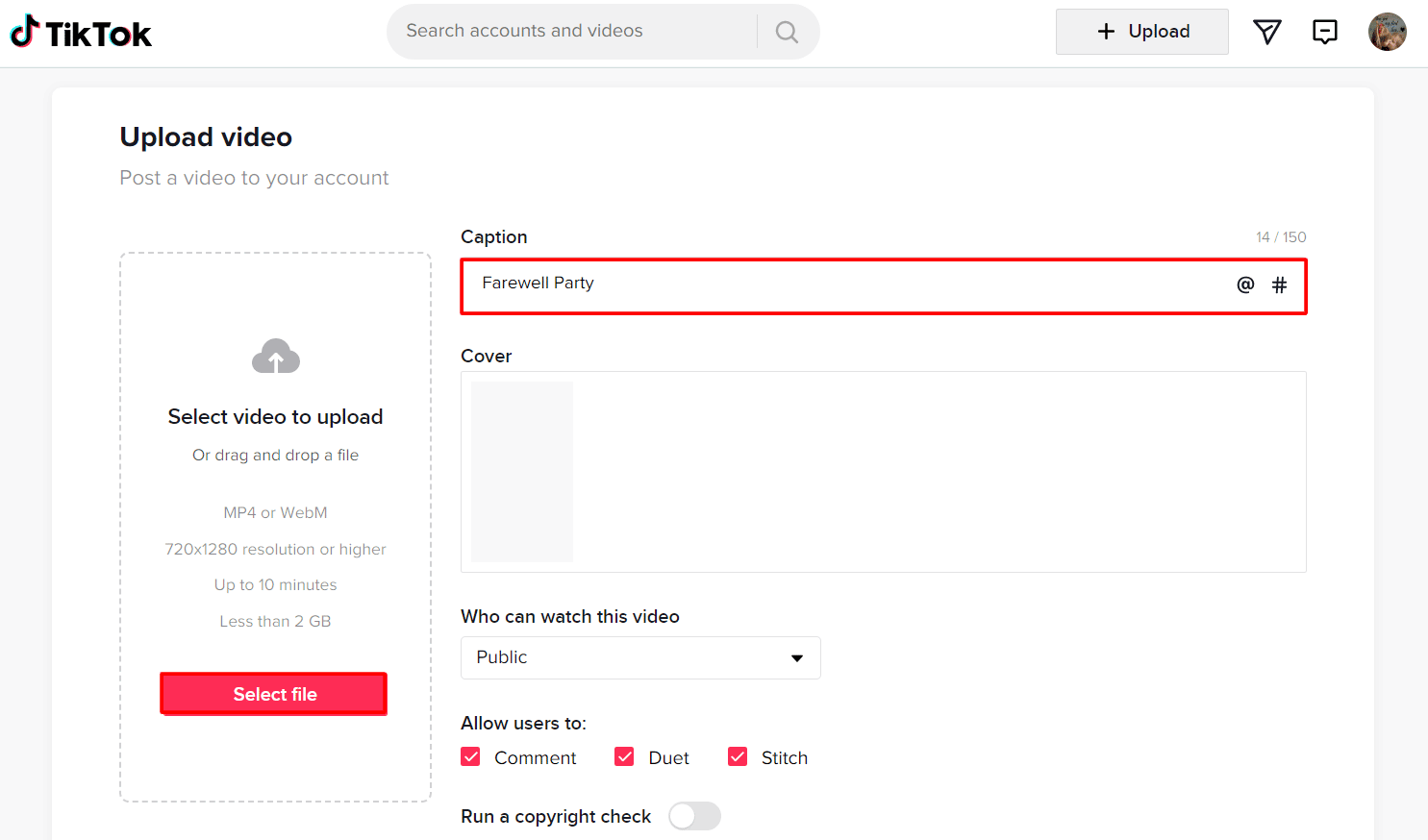Click the TikTok logo

[x=81, y=32]
